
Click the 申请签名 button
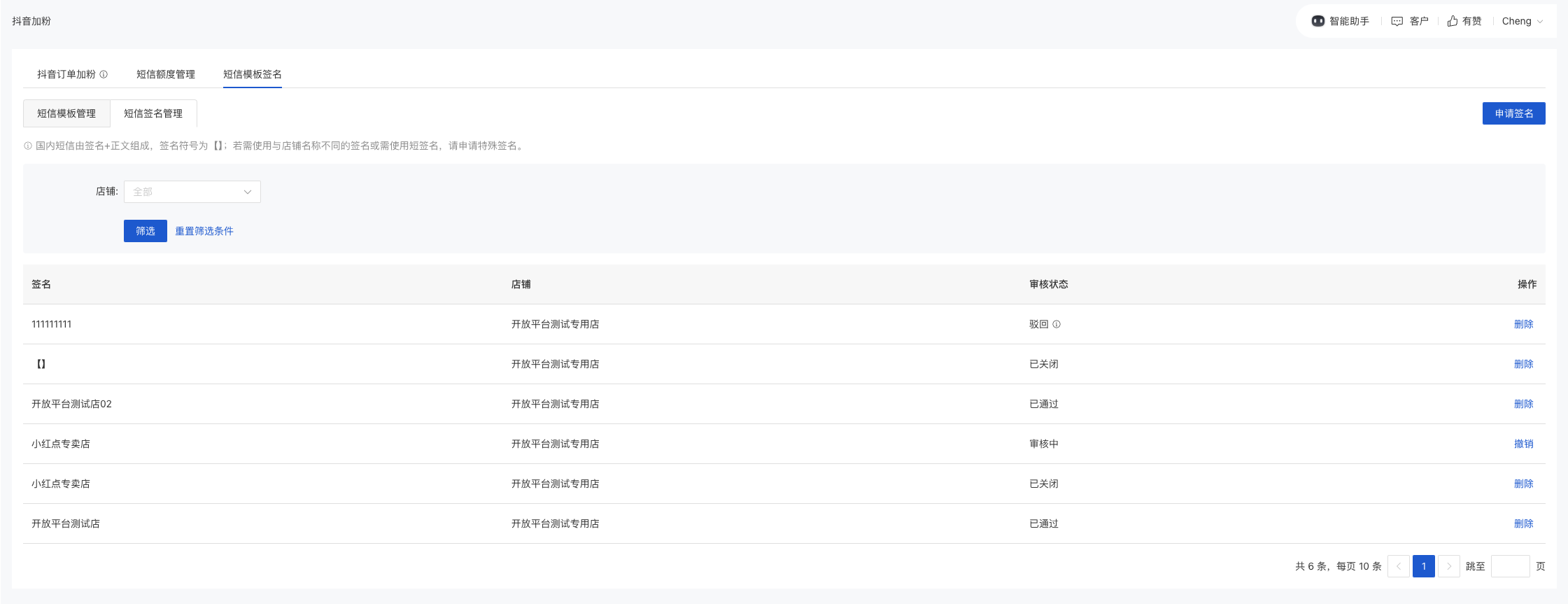pyautogui.click(x=1513, y=113)
